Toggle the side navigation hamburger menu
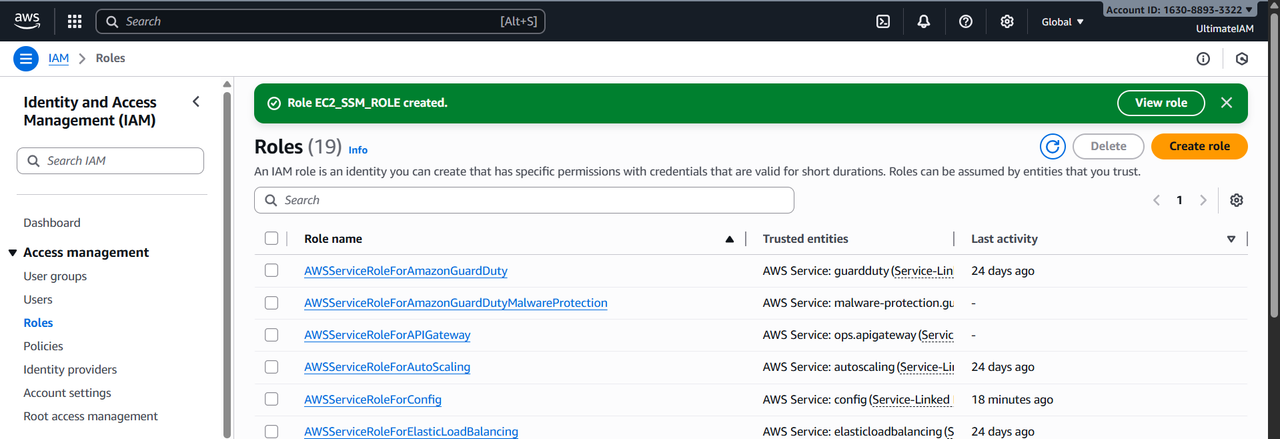This screenshot has height=439, width=1280. tap(26, 58)
